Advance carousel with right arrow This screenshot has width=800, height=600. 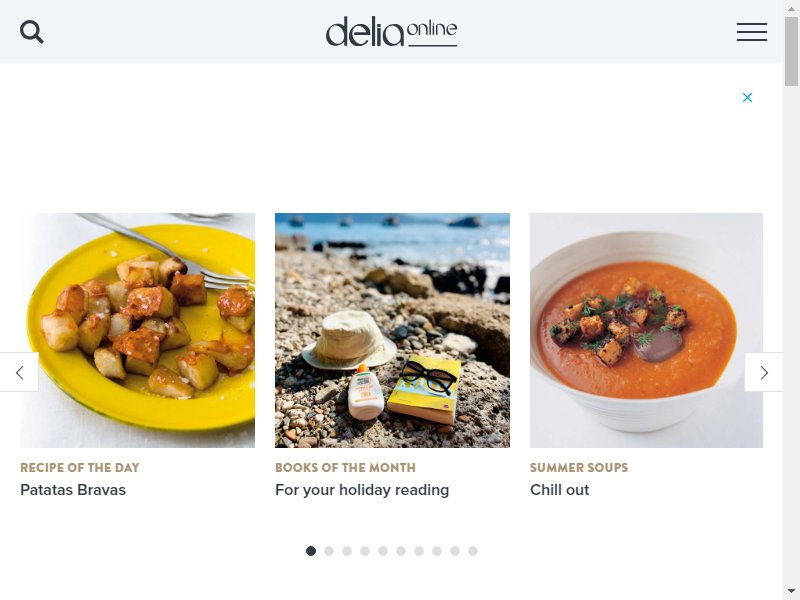pos(764,372)
